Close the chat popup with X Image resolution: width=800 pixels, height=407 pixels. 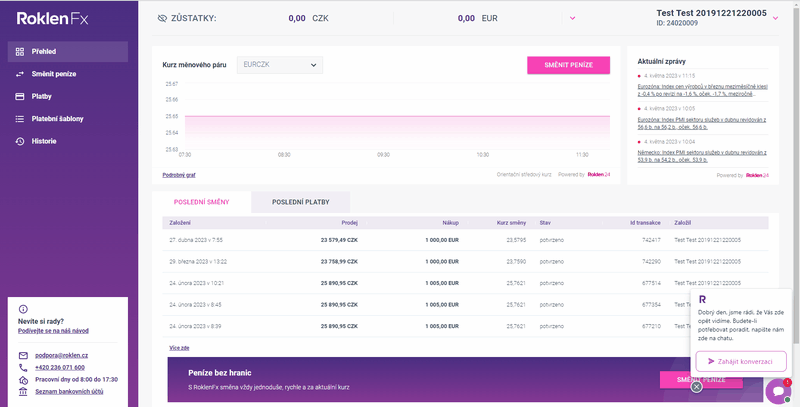point(696,387)
